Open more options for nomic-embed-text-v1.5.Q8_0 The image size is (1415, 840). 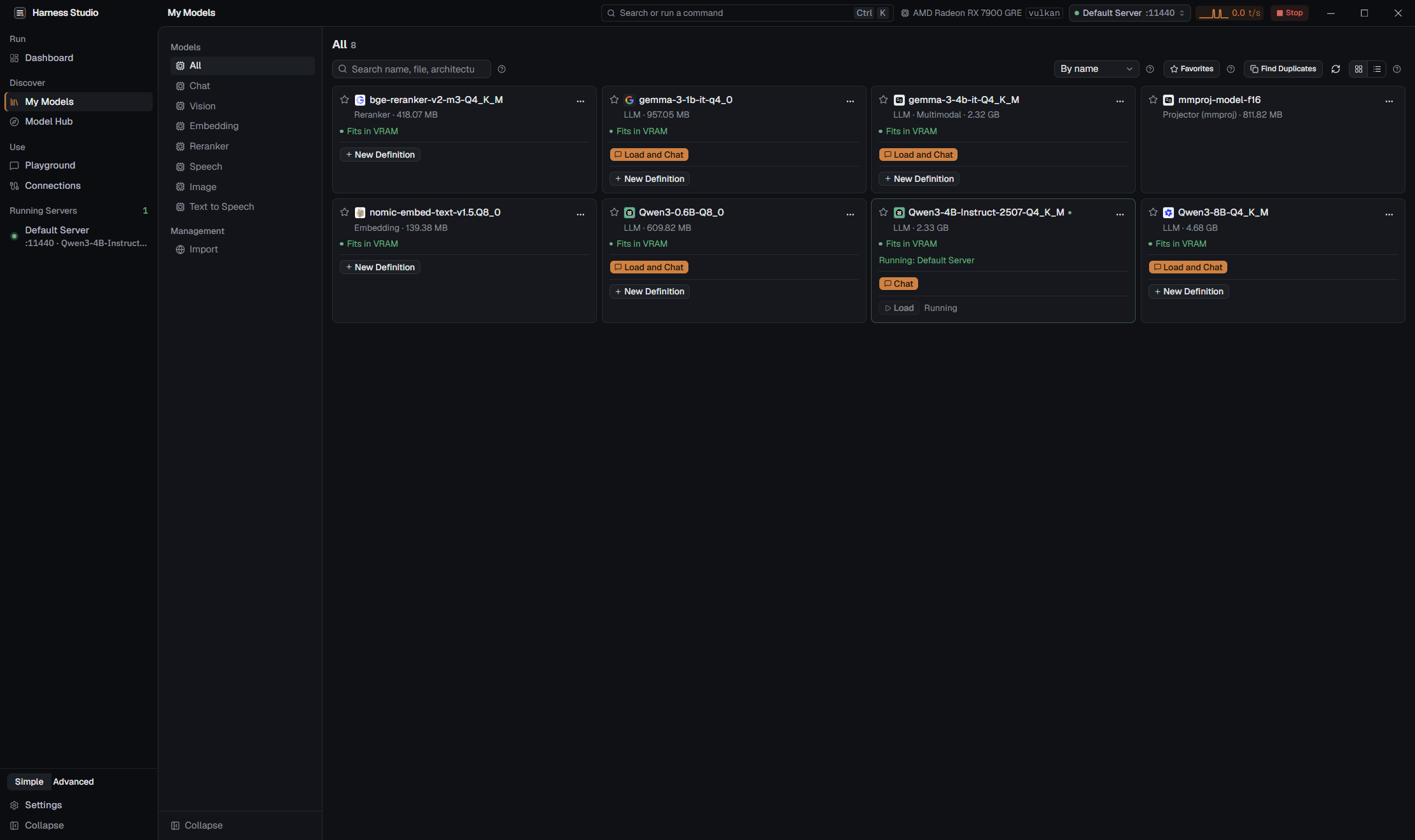pos(580,214)
